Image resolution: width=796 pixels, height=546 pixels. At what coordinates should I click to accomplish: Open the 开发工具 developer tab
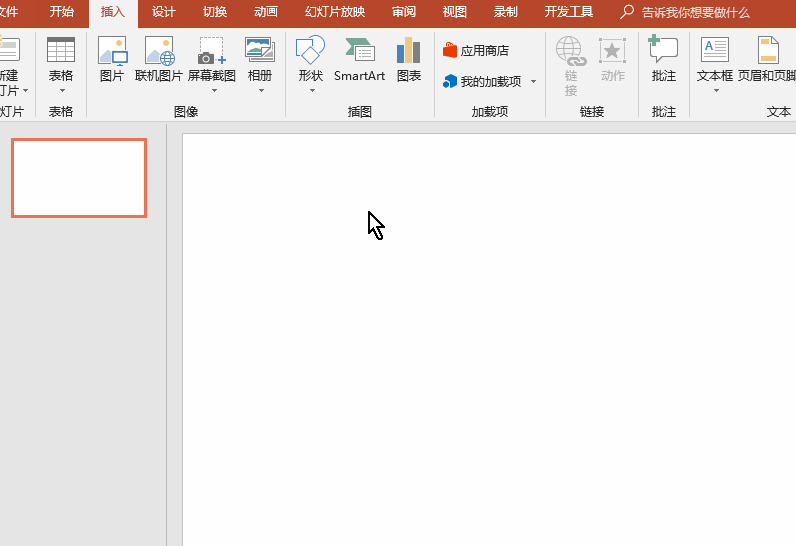(x=569, y=12)
